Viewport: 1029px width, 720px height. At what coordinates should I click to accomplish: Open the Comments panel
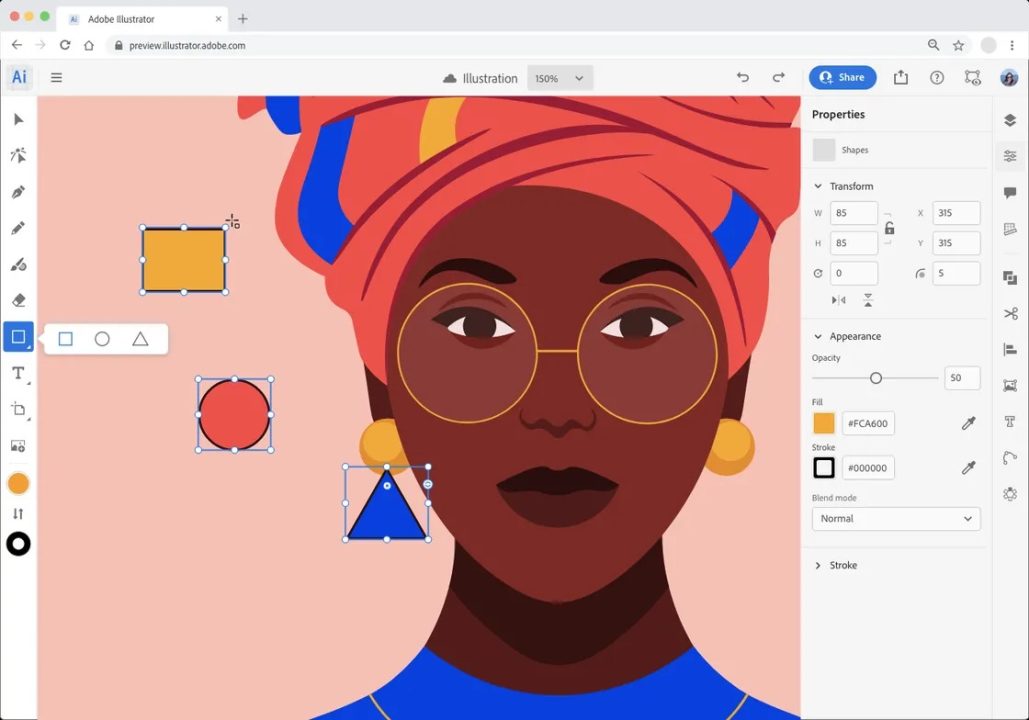coord(1011,192)
